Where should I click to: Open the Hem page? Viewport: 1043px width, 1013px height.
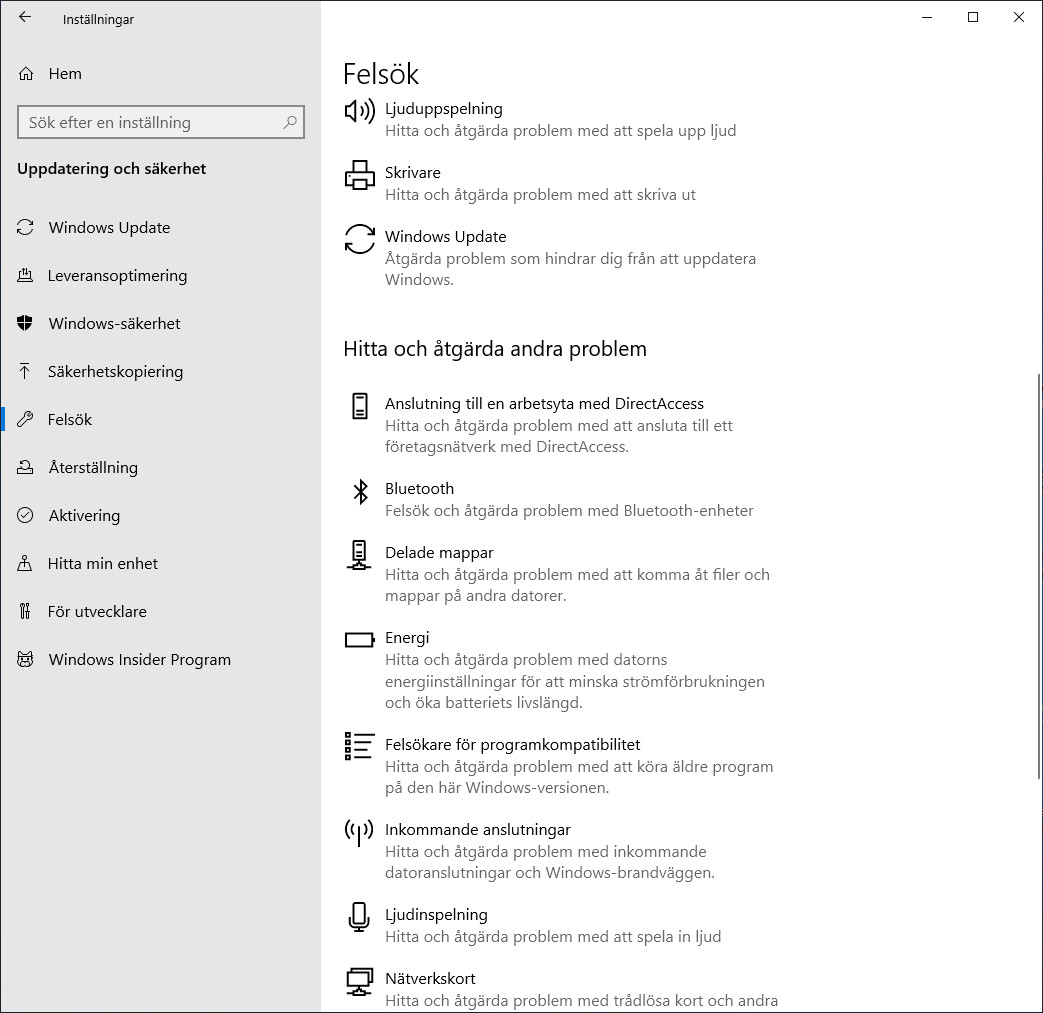click(x=65, y=73)
